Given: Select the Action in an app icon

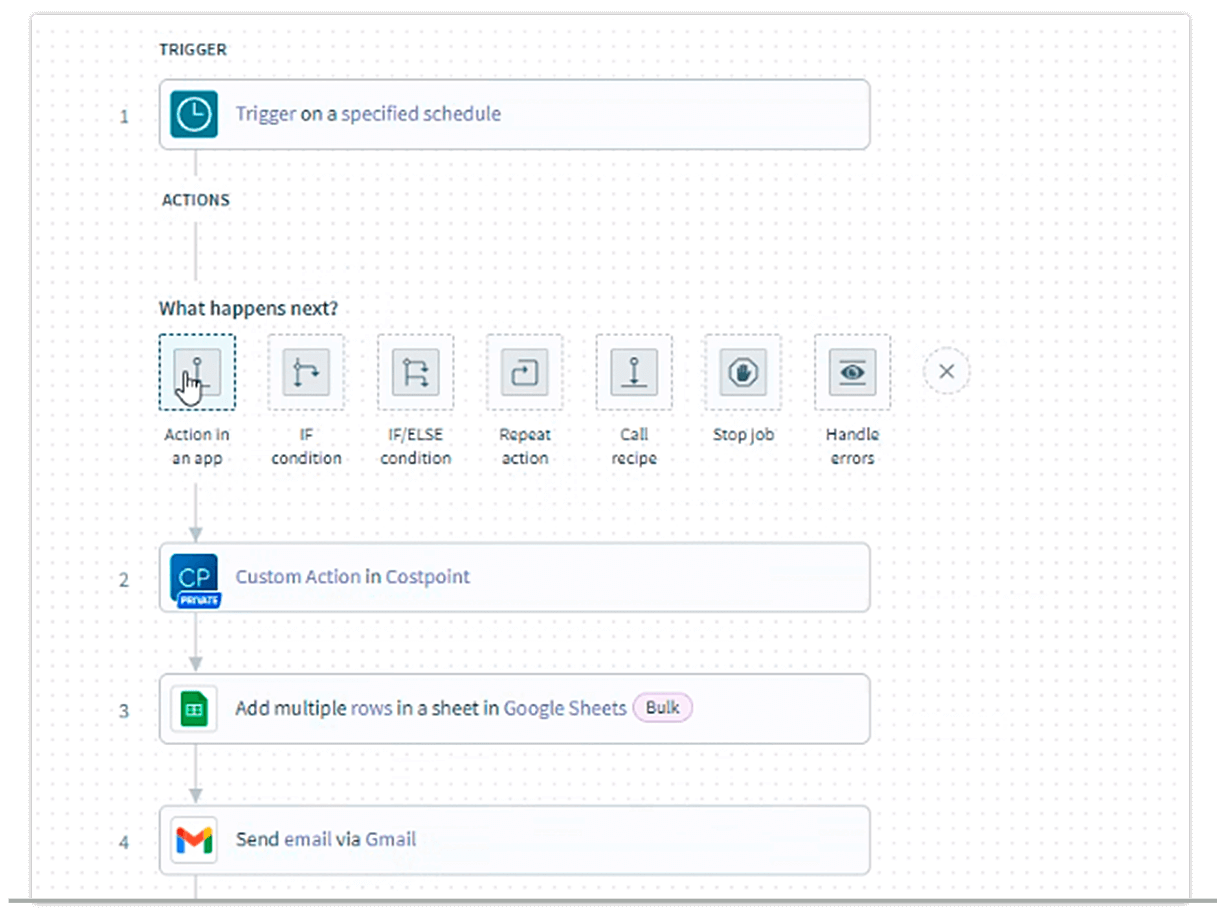Looking at the screenshot, I should [x=197, y=372].
